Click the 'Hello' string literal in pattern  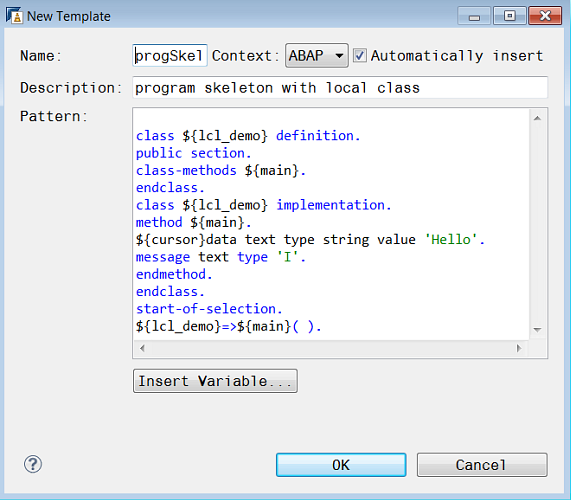tap(451, 240)
